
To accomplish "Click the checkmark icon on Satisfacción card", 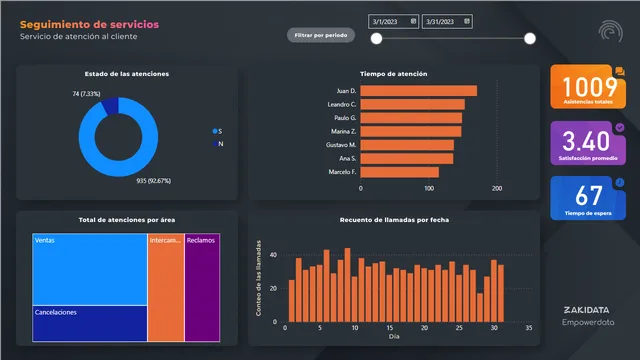I will 620,127.
